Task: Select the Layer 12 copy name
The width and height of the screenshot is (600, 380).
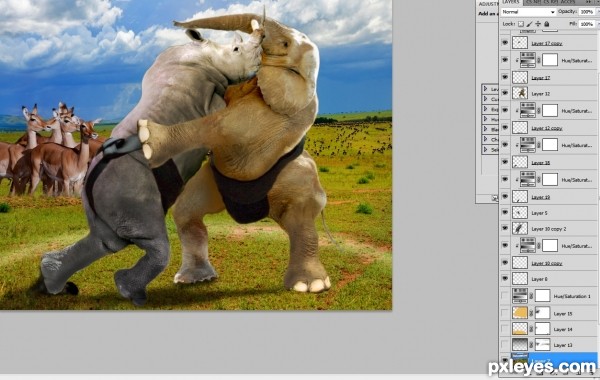Action: [x=547, y=128]
